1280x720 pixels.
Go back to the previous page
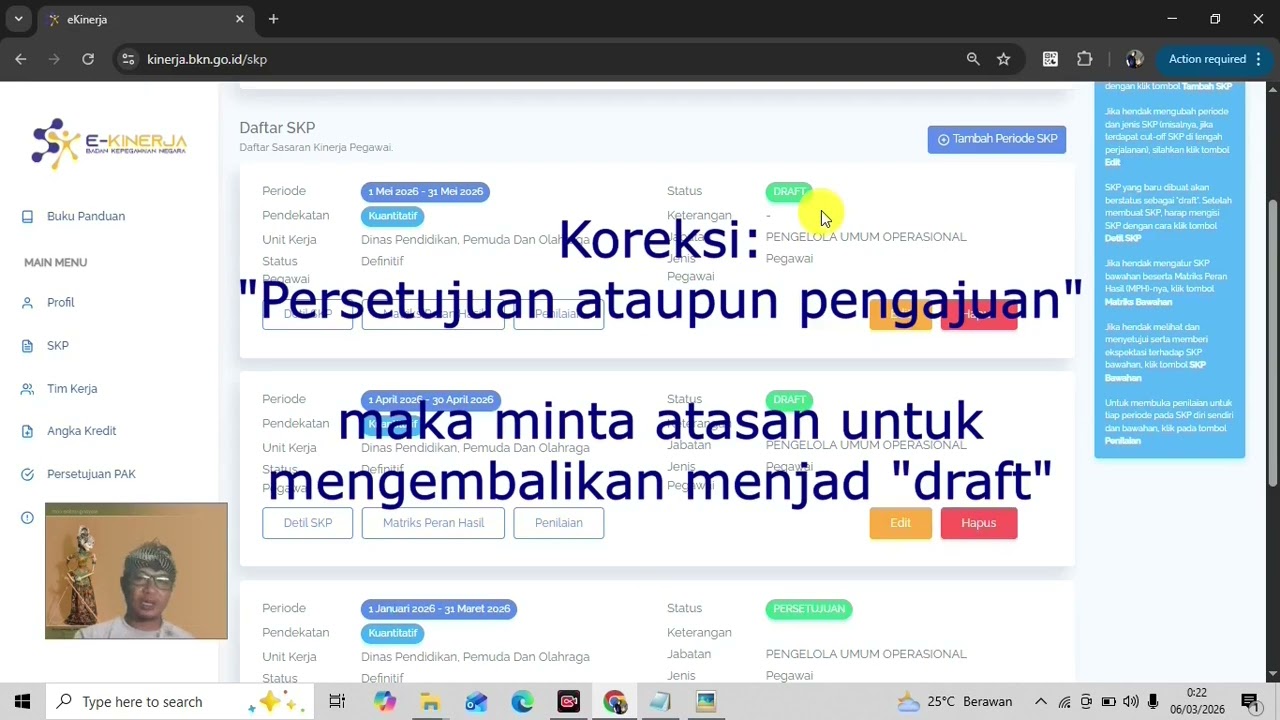coord(20,59)
